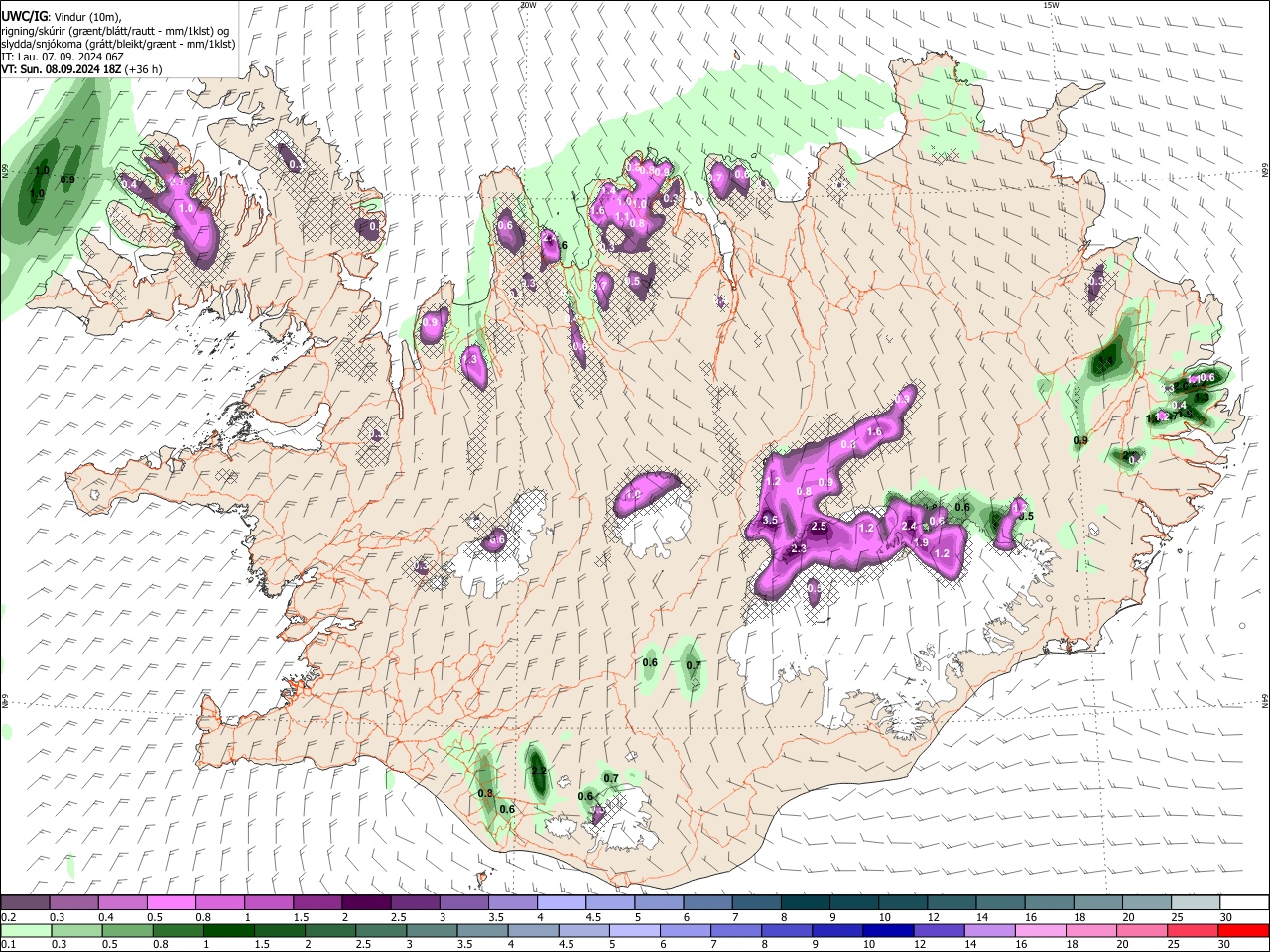
Task: Click the bold "UWC/IG" title text
Action: click(x=24, y=16)
